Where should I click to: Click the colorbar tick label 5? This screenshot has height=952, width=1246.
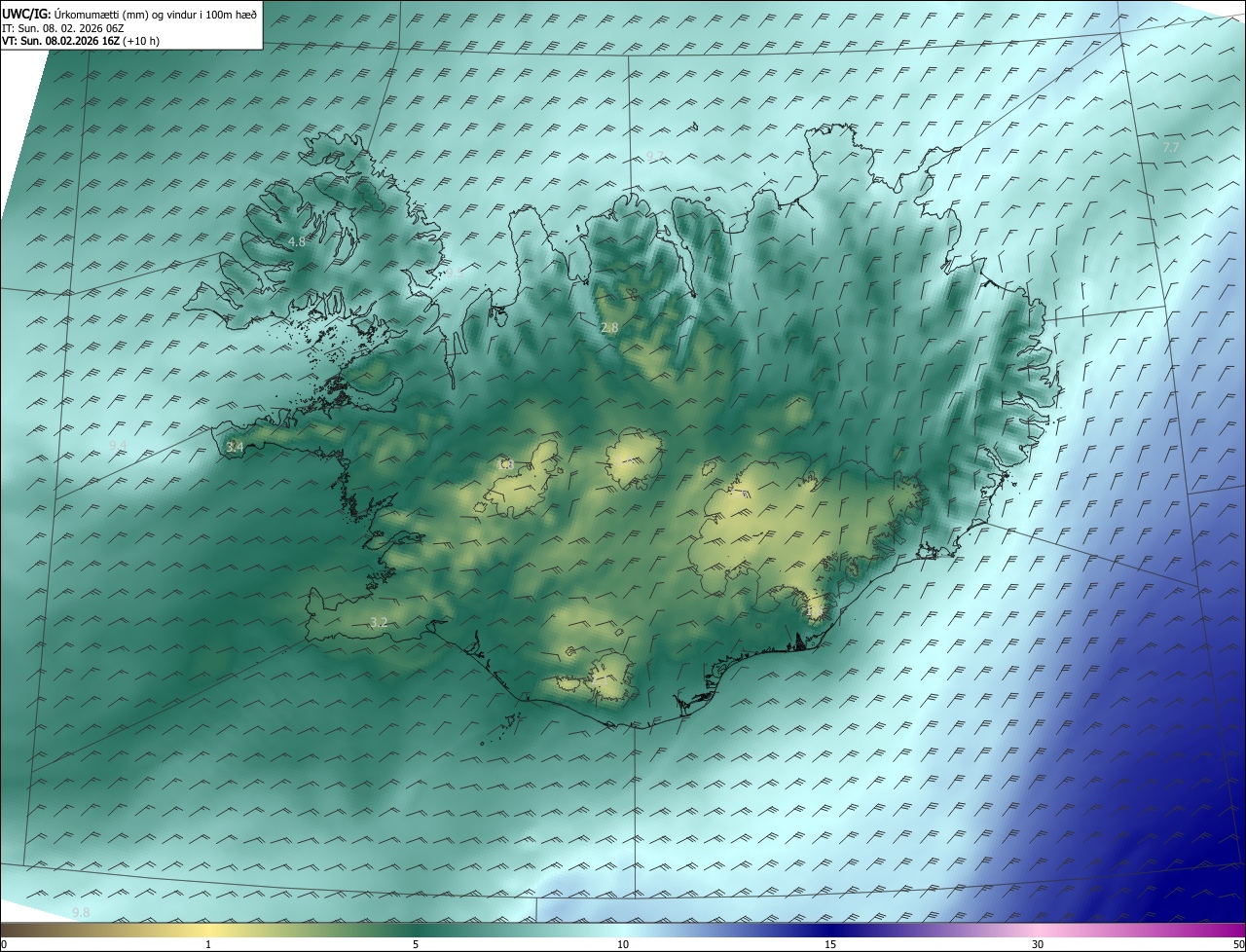click(416, 944)
